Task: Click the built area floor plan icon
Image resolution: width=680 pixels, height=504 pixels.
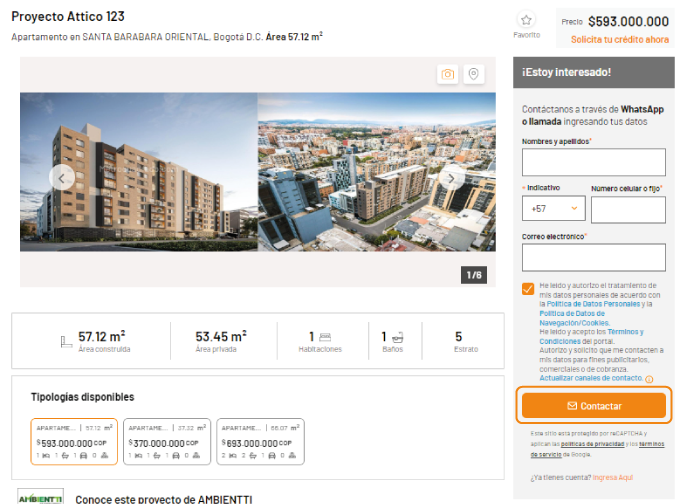Action: point(66,342)
